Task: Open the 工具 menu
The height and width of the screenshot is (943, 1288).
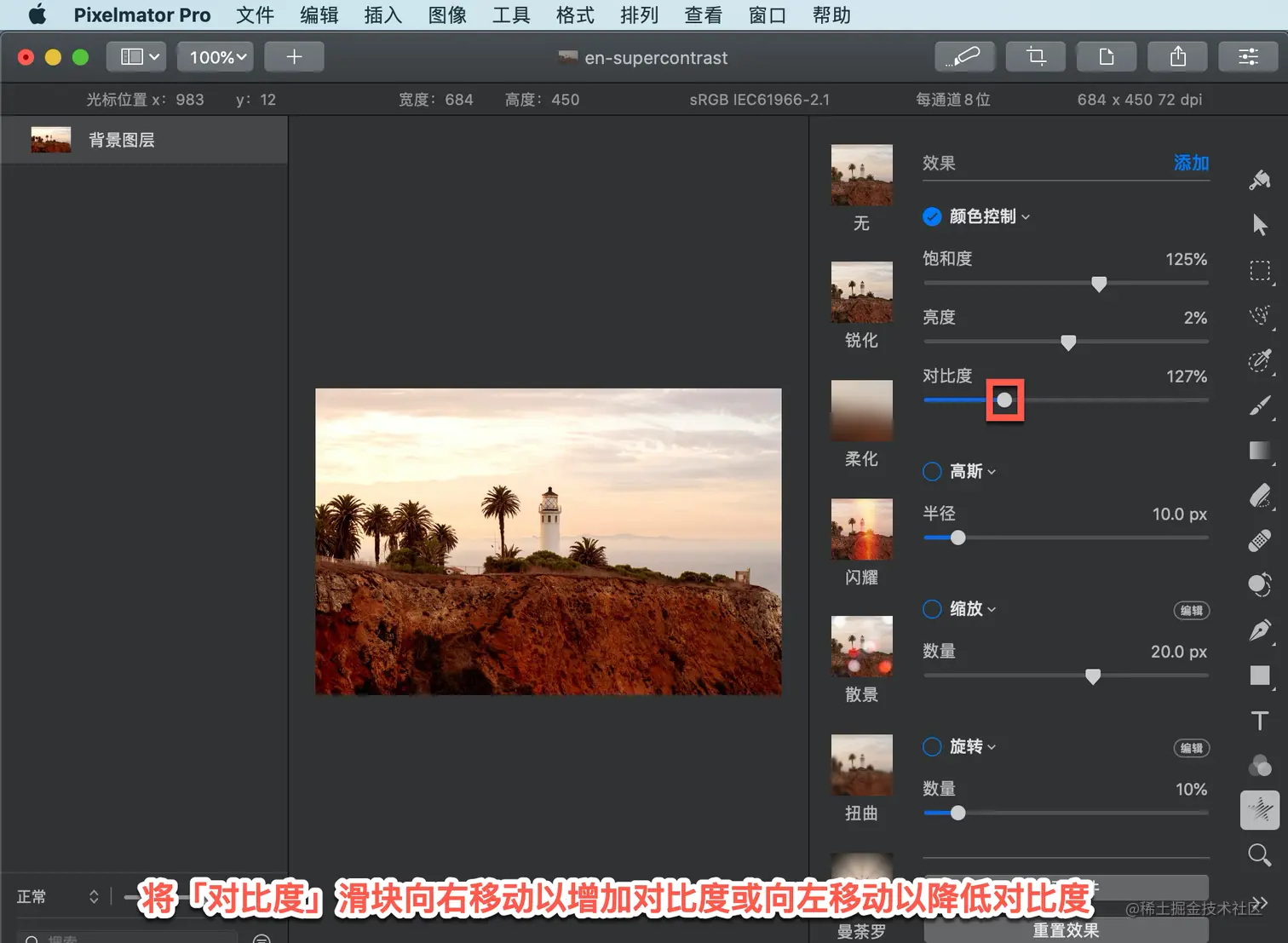Action: pos(511,14)
